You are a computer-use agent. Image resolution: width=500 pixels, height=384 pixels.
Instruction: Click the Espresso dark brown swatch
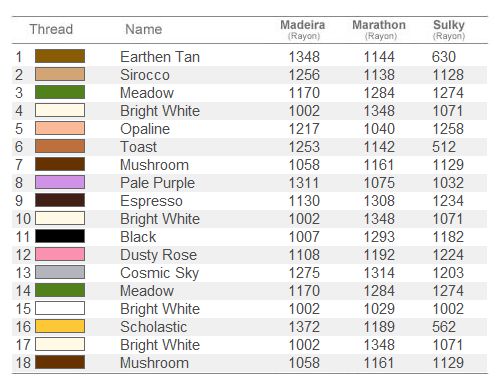60,200
